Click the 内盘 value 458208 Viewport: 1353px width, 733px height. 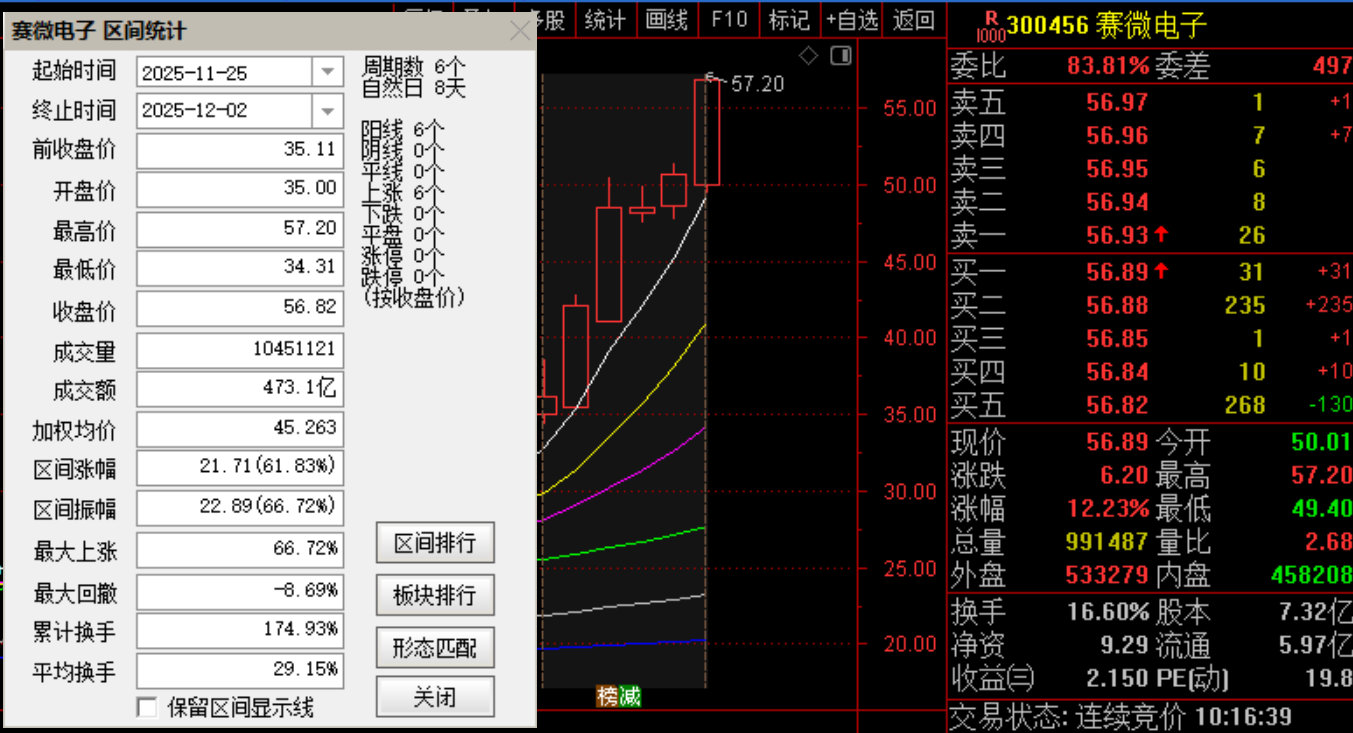[1311, 576]
